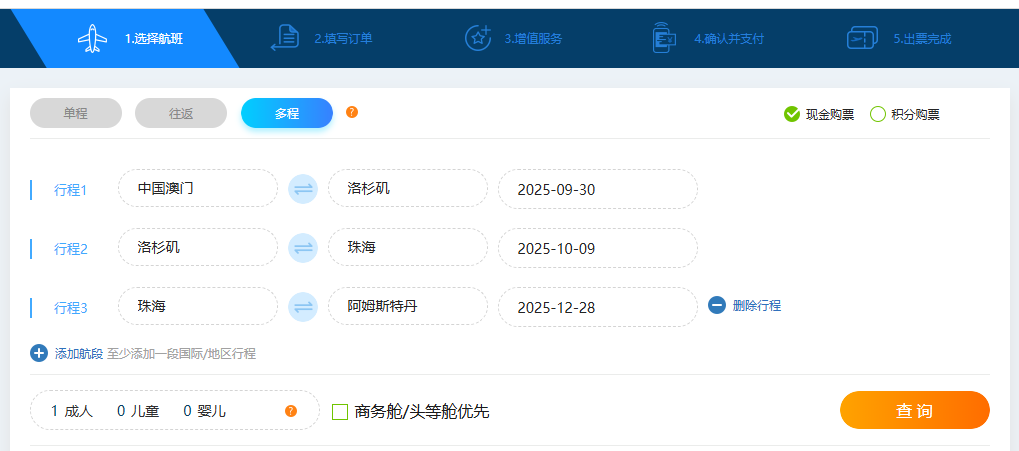
Task: Open trip 2 destination field 珠海
Action: point(407,247)
